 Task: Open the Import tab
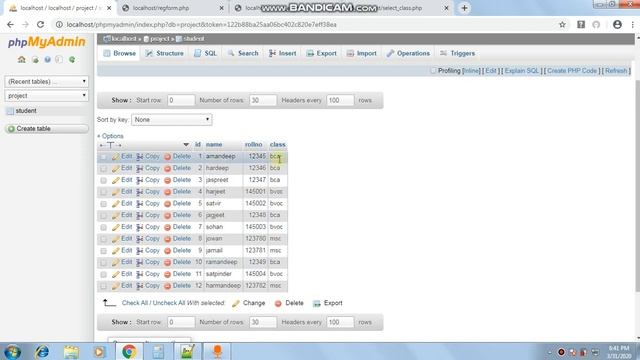click(x=362, y=53)
